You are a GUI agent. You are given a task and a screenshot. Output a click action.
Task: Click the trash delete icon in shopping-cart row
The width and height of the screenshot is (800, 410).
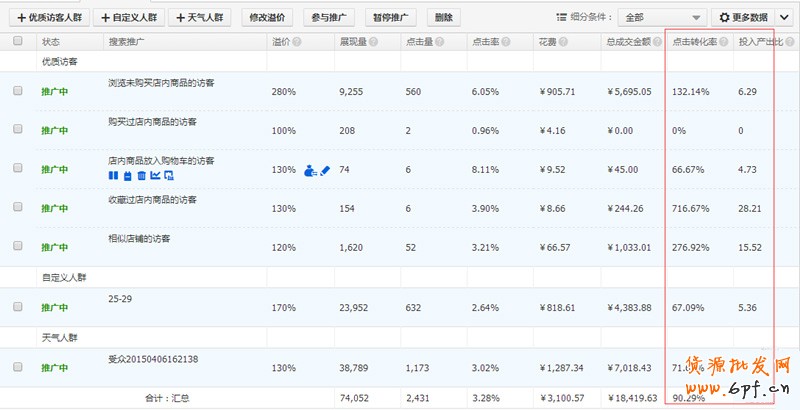(141, 176)
